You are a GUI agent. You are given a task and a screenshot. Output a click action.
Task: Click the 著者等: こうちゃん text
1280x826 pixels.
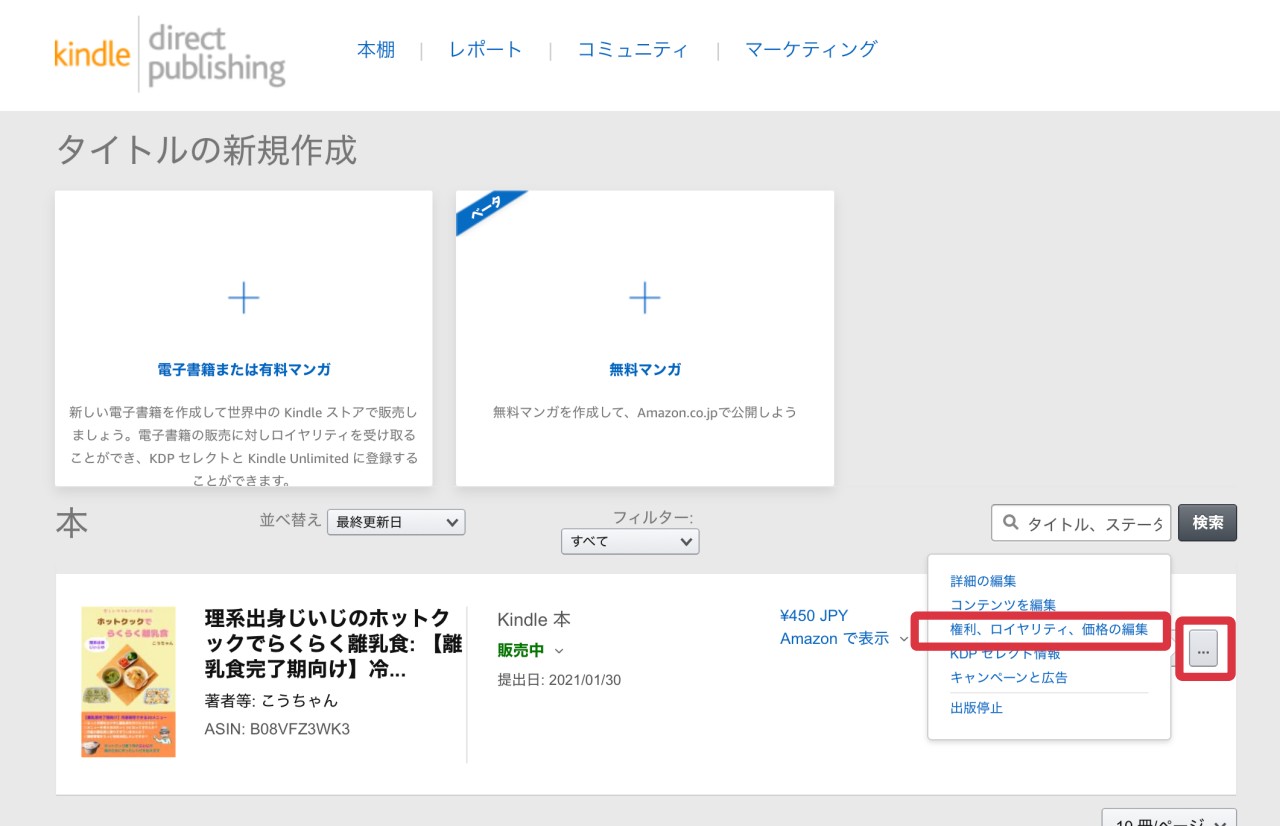271,700
